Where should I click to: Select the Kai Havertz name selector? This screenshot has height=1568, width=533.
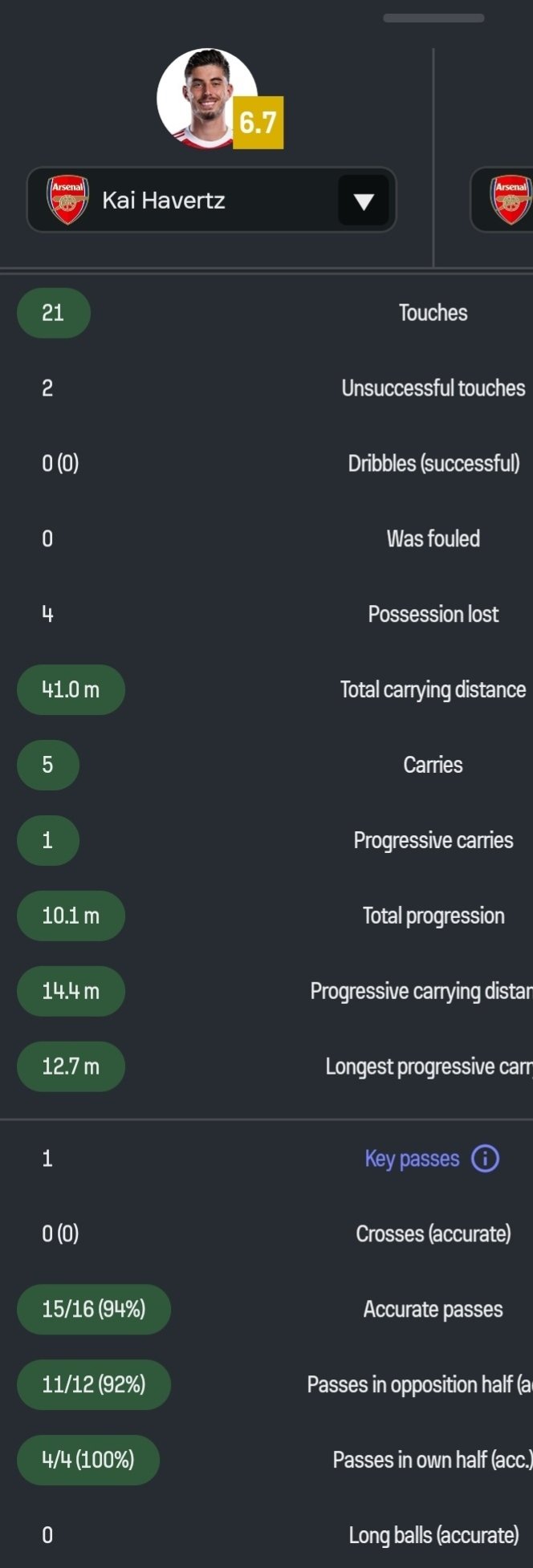[x=164, y=201]
